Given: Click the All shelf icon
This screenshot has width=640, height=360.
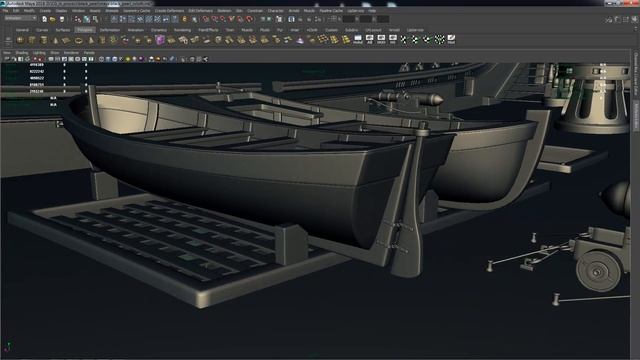Looking at the screenshot, I should (369, 39).
